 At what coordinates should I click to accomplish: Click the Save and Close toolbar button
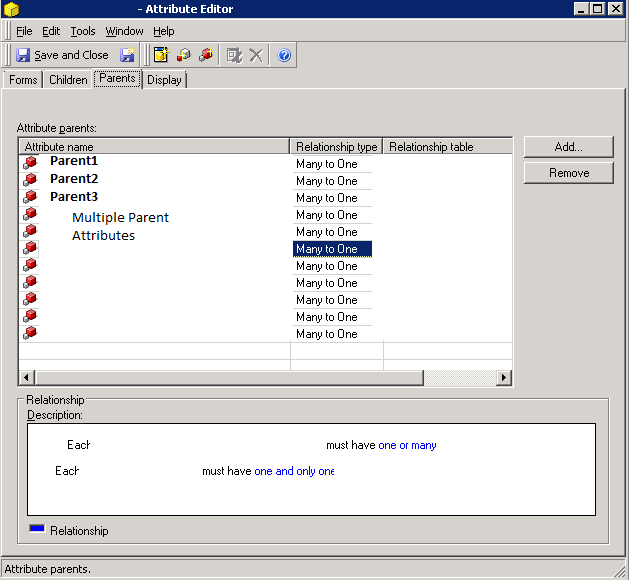pyautogui.click(x=62, y=55)
